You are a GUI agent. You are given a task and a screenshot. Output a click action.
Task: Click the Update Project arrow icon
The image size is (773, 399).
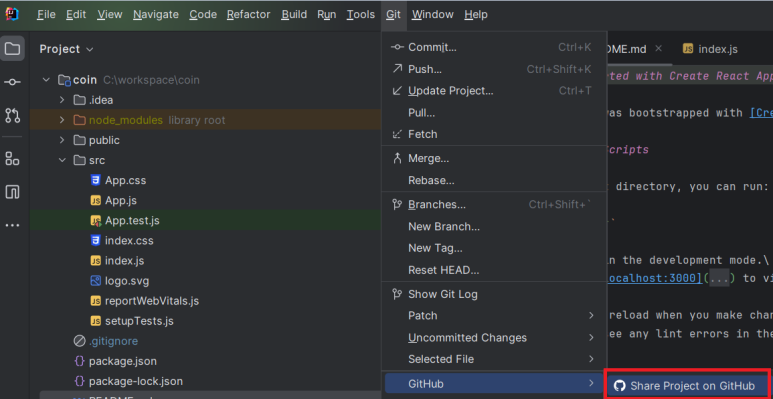coord(397,91)
